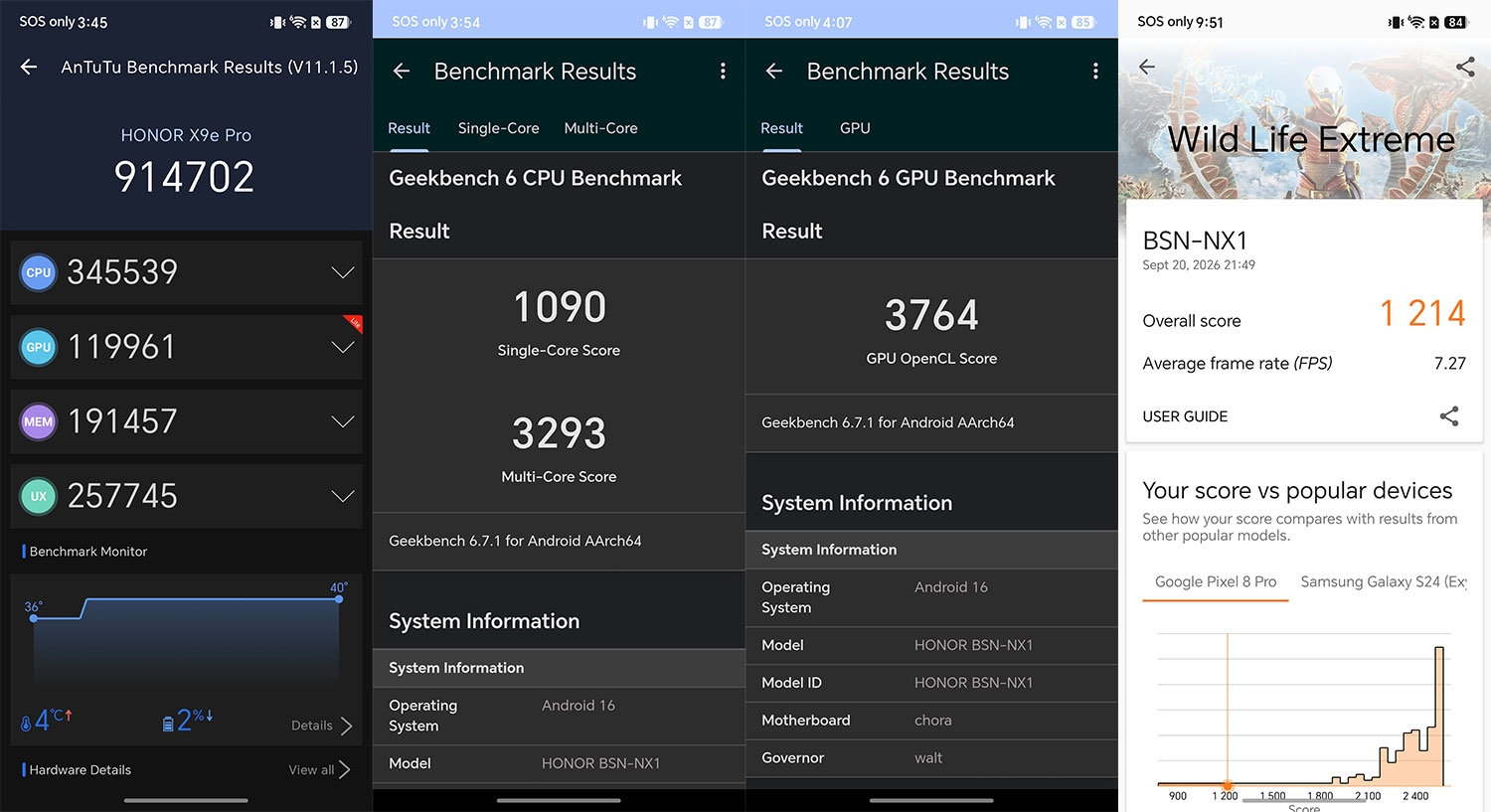This screenshot has width=1491, height=812.
Task: Click the battery indicator in 3DMark status bar
Action: tap(1455, 22)
